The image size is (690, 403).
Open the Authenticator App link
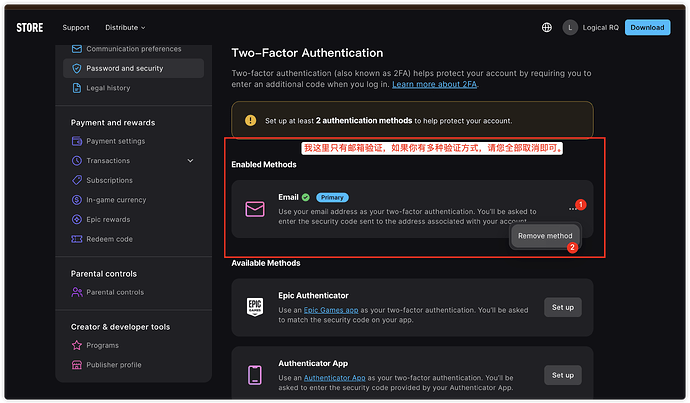point(334,377)
